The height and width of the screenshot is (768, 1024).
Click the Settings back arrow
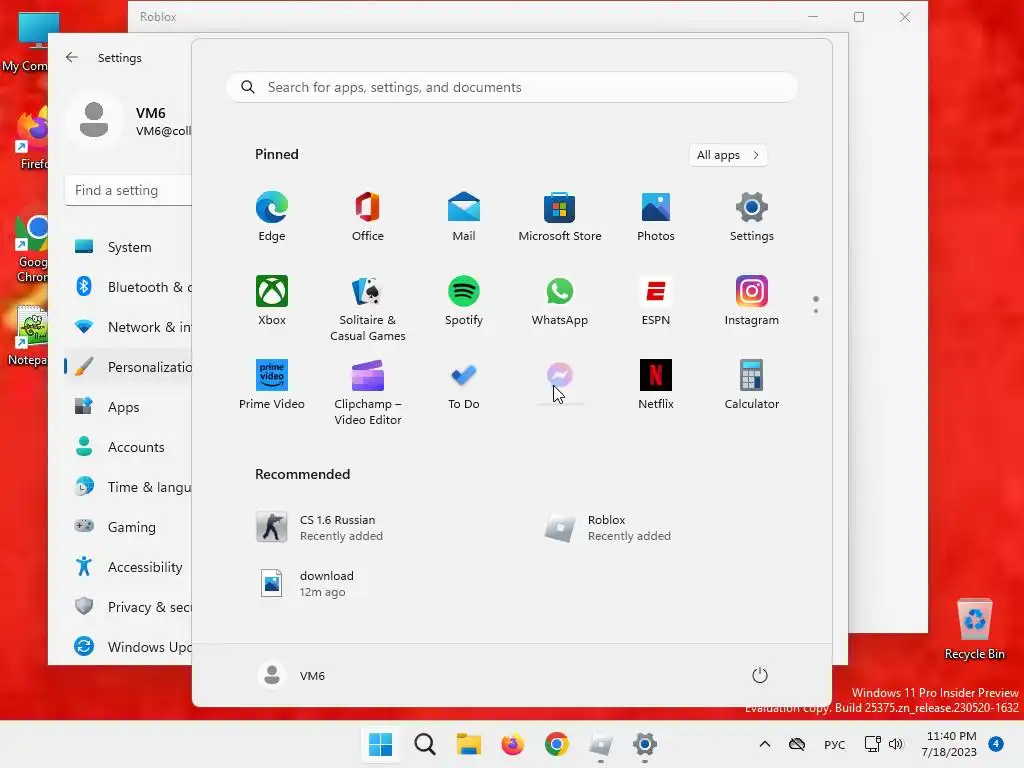coord(72,57)
